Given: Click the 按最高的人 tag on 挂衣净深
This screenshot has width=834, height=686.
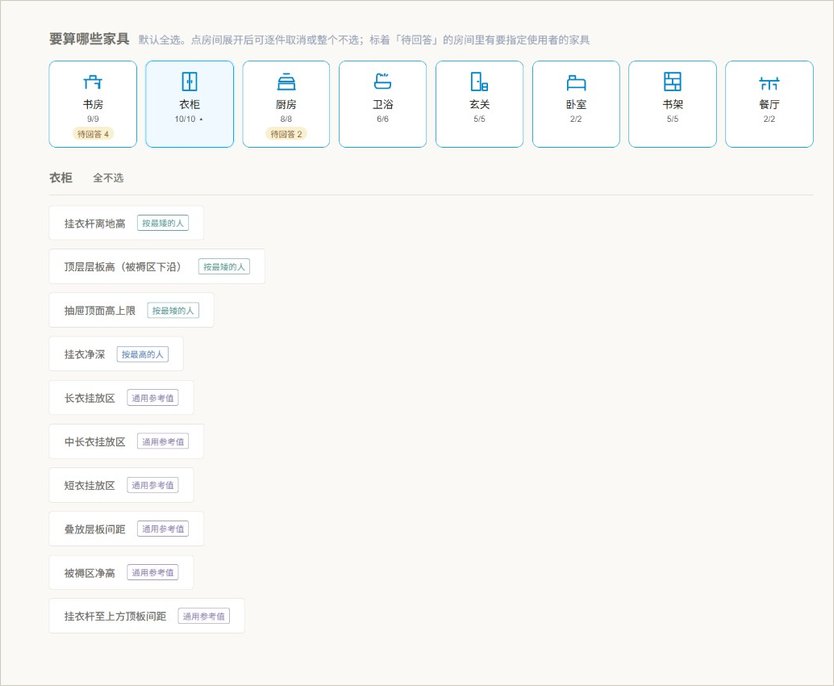Looking at the screenshot, I should (x=143, y=354).
